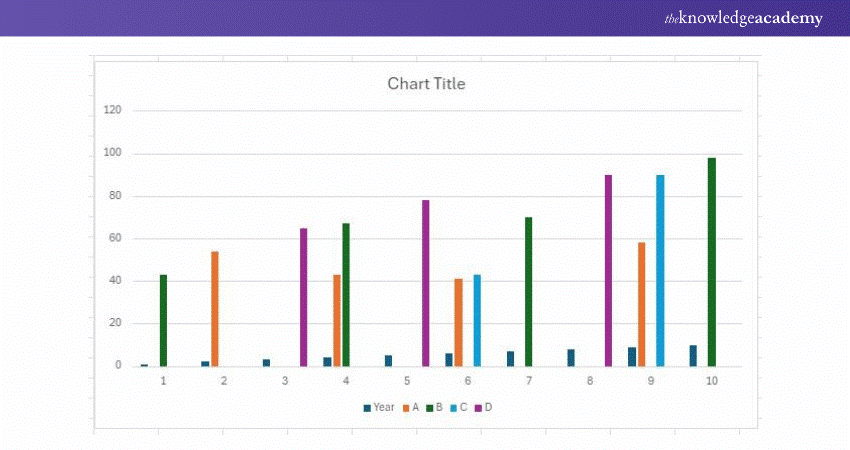Open The Knowledge Academy logo
The width and height of the screenshot is (850, 450).
pyautogui.click(x=744, y=18)
